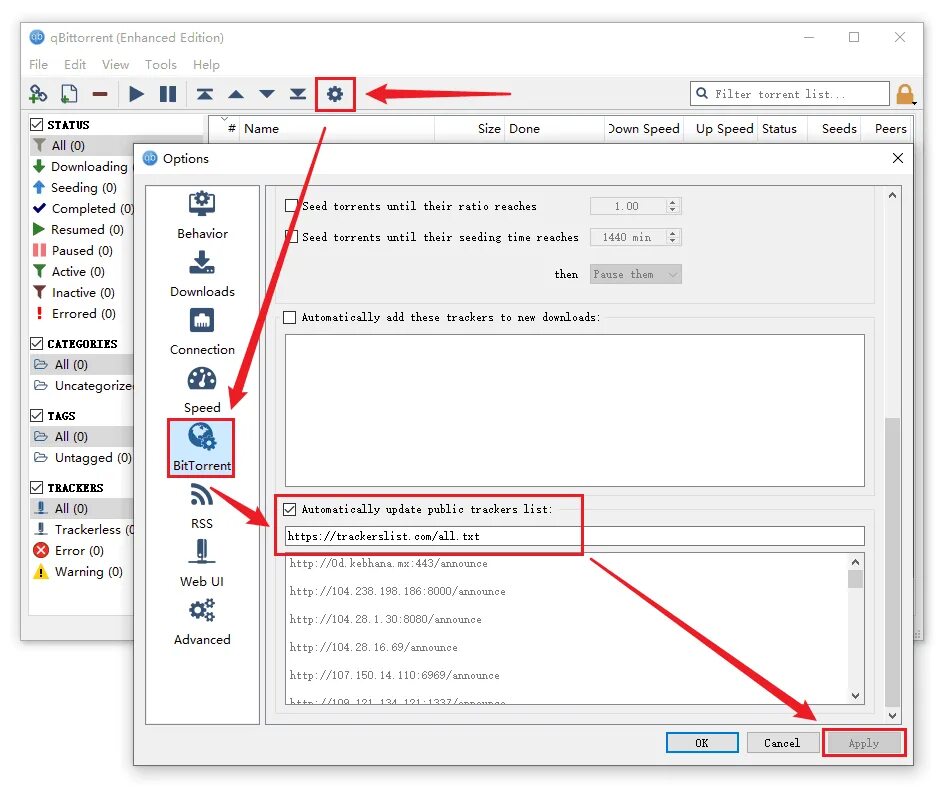Filter by Paused (0) status
Viewport: 944px width, 789px height.
73,251
